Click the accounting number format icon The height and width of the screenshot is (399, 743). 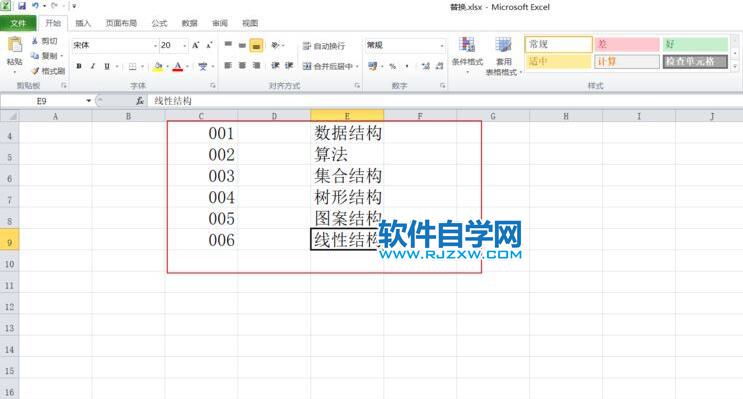[372, 66]
